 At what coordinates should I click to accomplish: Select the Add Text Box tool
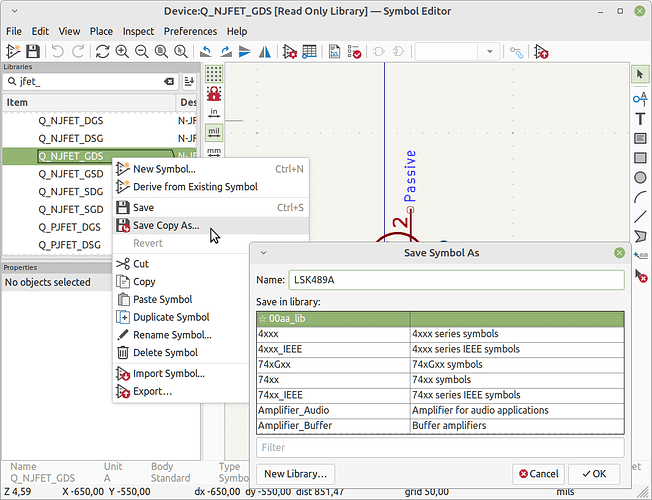point(640,138)
